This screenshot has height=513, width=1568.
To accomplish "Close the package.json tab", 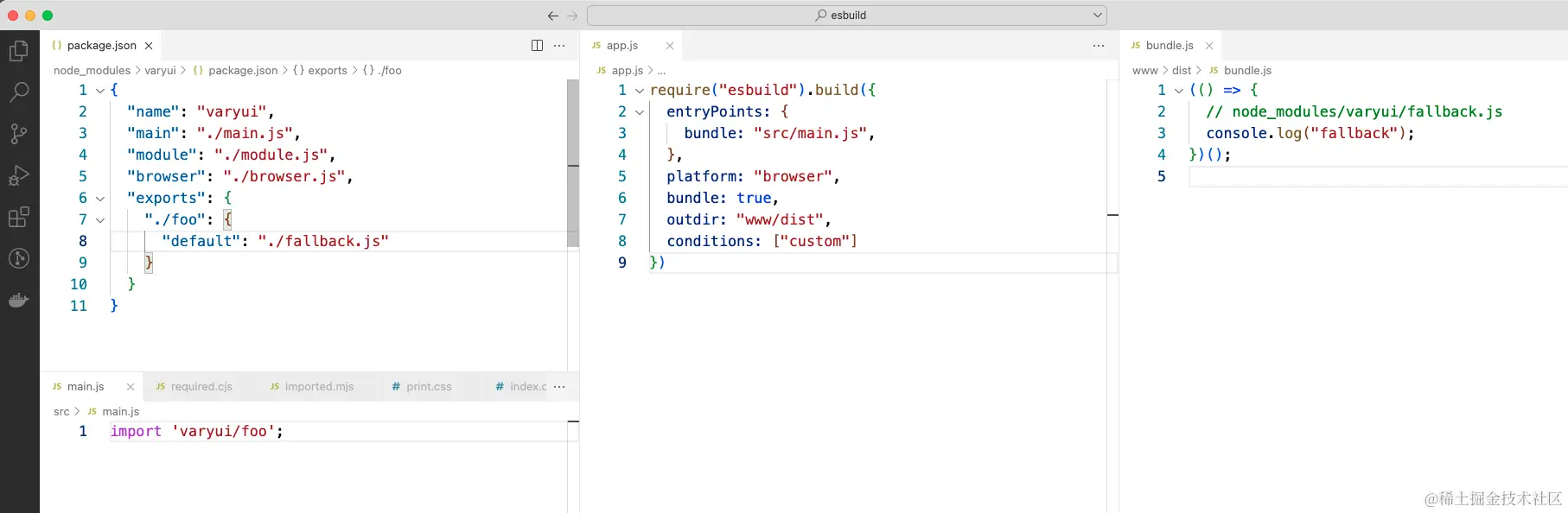I will coord(149,46).
